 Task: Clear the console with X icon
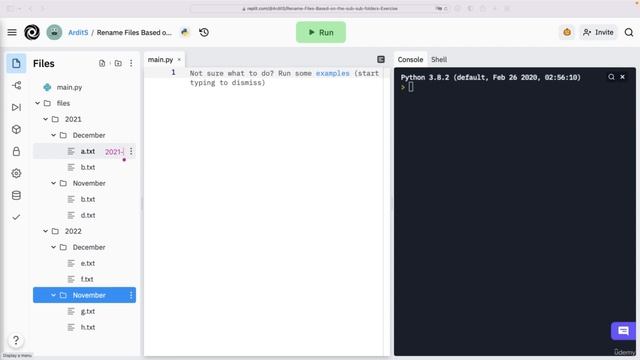click(x=622, y=77)
